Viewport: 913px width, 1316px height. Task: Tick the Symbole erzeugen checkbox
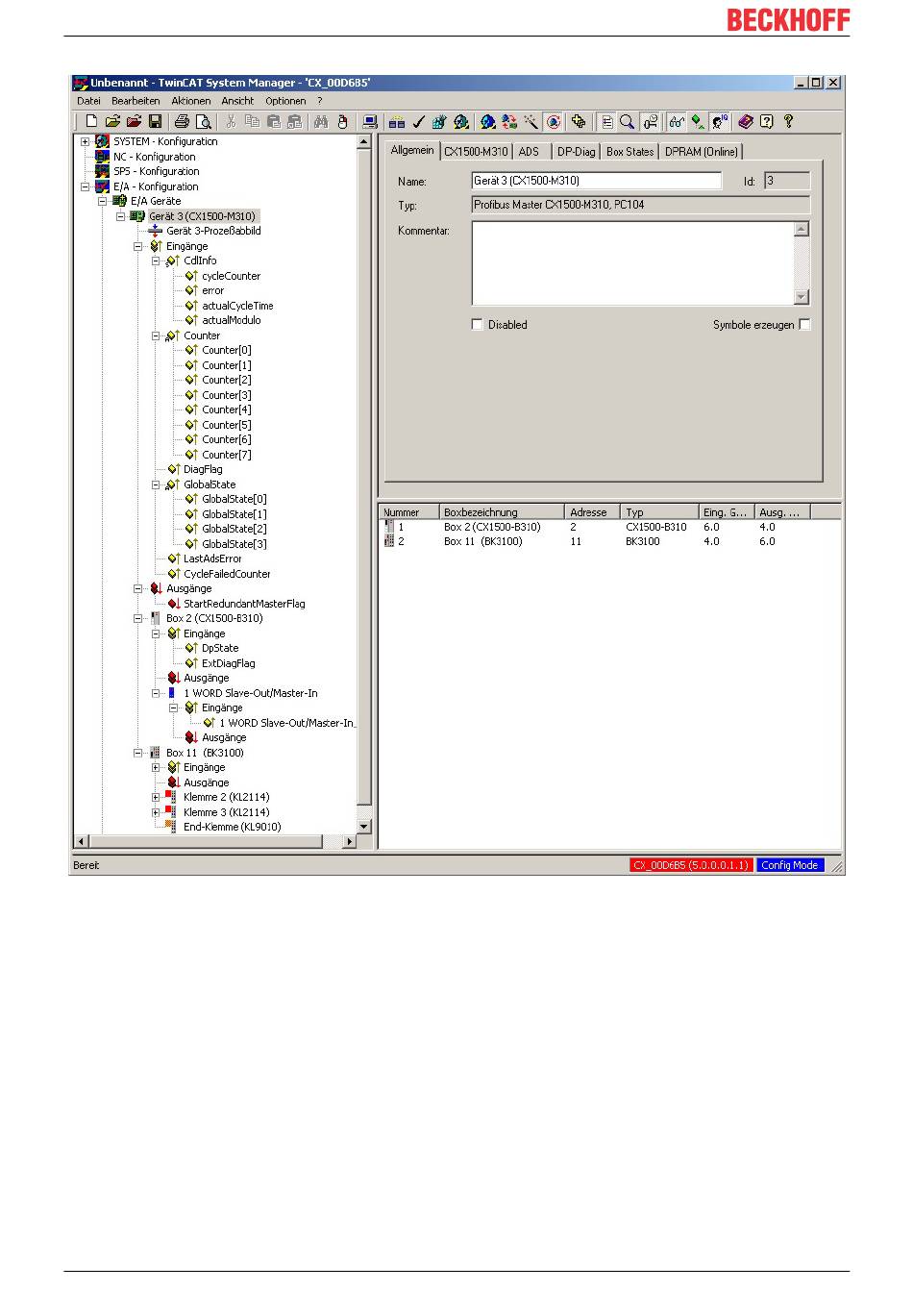[804, 325]
